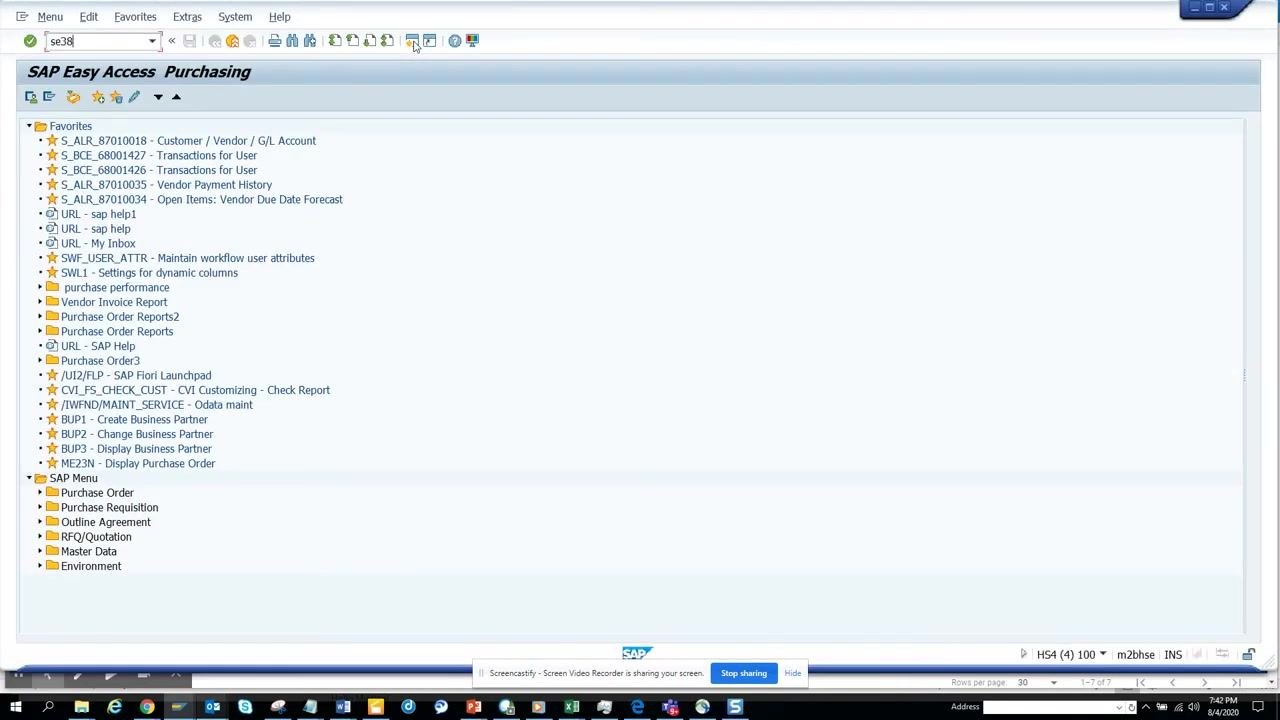Open the HS4 system info dropdown

(x=1102, y=654)
